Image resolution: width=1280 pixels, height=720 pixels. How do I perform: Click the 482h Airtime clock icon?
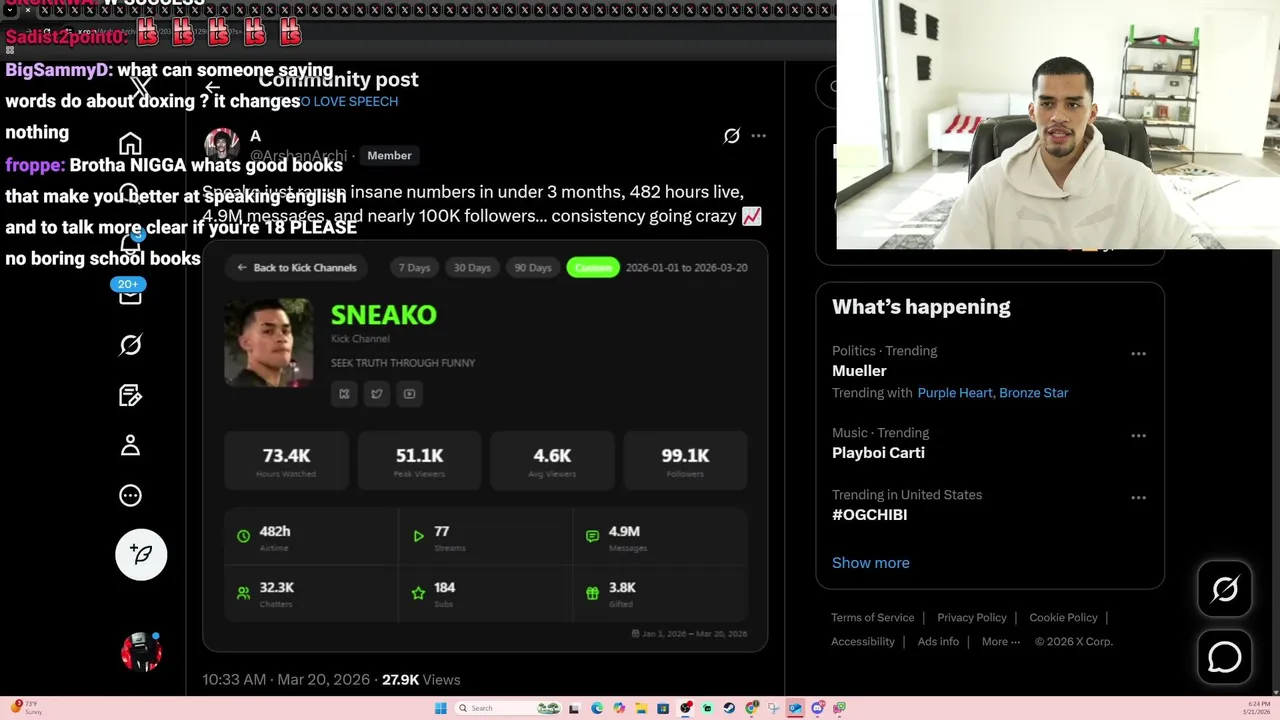pyautogui.click(x=243, y=537)
